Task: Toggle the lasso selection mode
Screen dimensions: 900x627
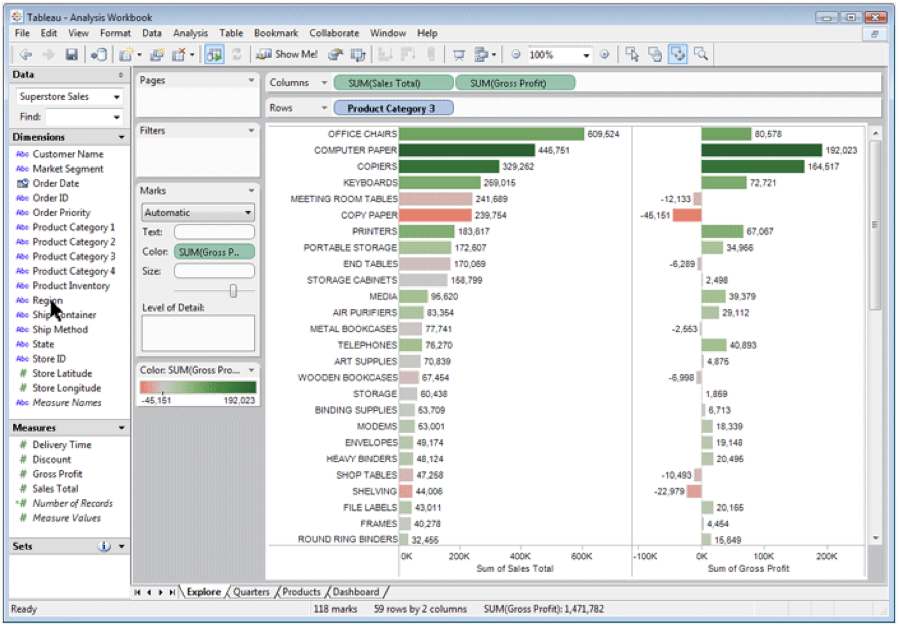Action: [x=654, y=55]
